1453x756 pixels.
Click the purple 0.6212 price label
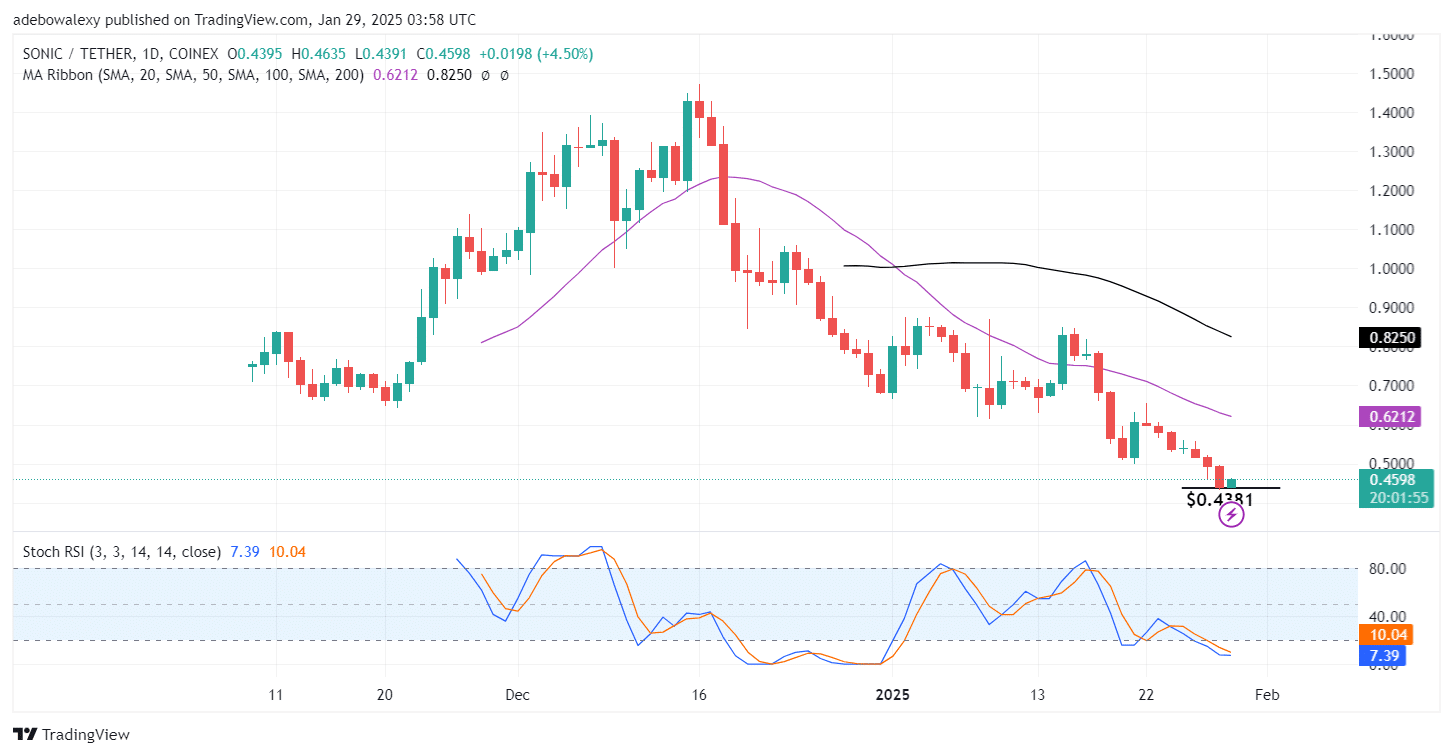tap(1390, 416)
